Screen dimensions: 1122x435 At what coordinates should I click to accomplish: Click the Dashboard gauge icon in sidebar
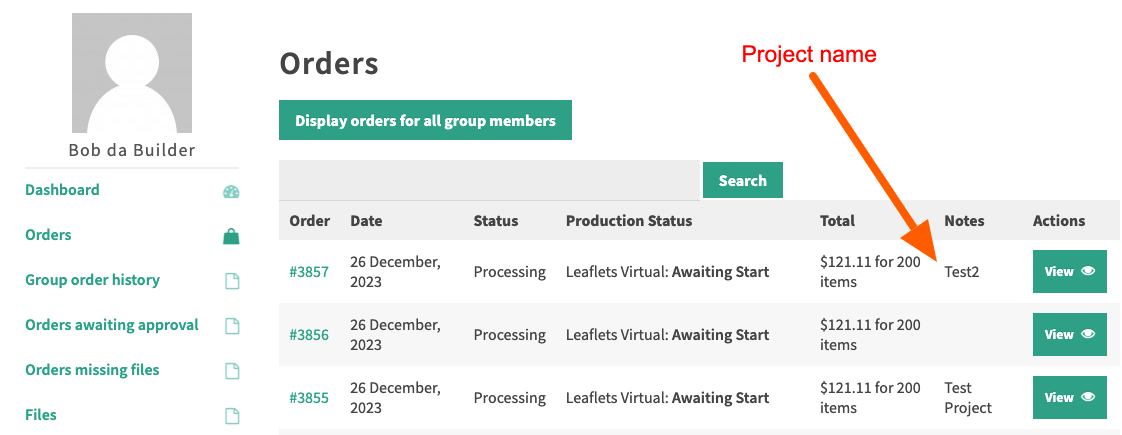[x=231, y=191]
